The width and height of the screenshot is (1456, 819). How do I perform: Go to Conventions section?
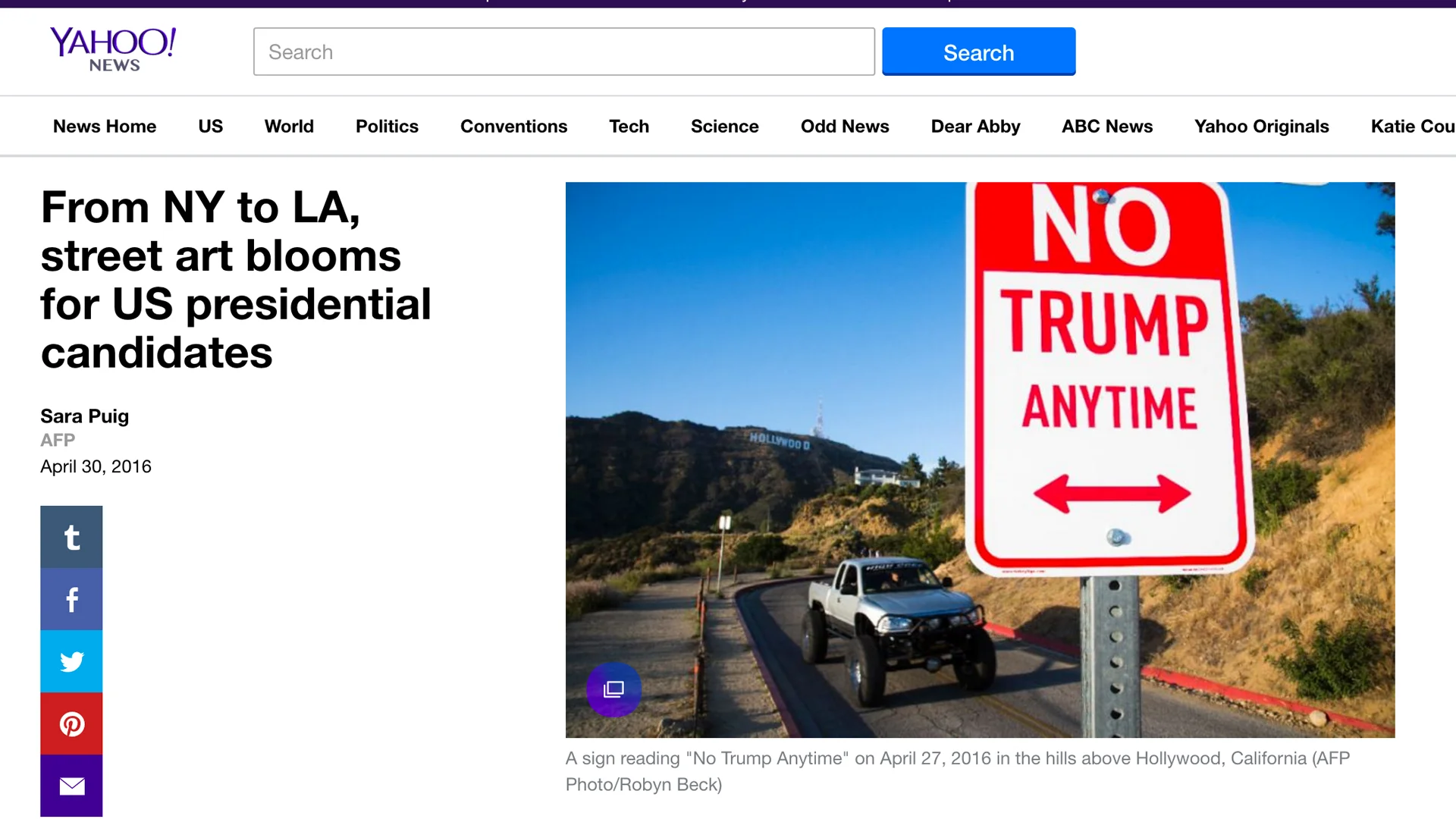(x=513, y=126)
